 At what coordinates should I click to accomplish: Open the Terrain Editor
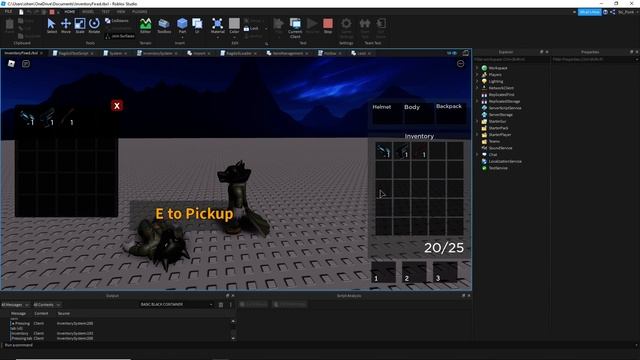(x=145, y=26)
